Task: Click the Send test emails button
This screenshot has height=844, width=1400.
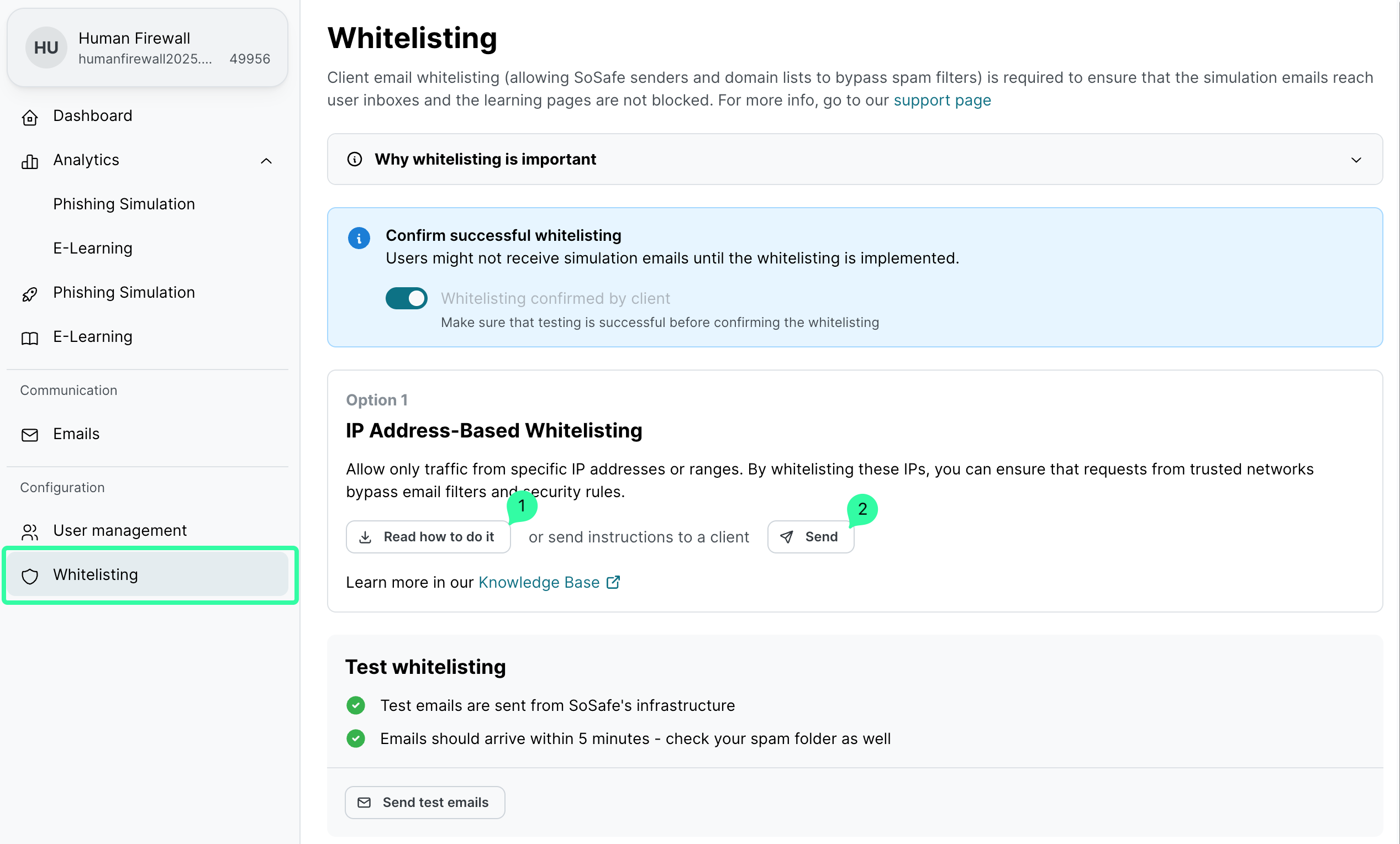Action: [x=424, y=802]
